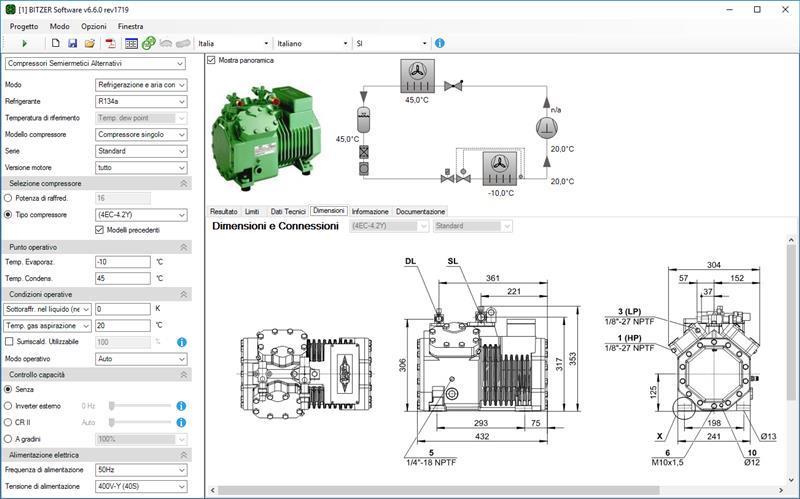Expand the Frequenza di alimentazione 50Hz dropdown
Viewport: 800px width, 499px height.
(x=141, y=470)
